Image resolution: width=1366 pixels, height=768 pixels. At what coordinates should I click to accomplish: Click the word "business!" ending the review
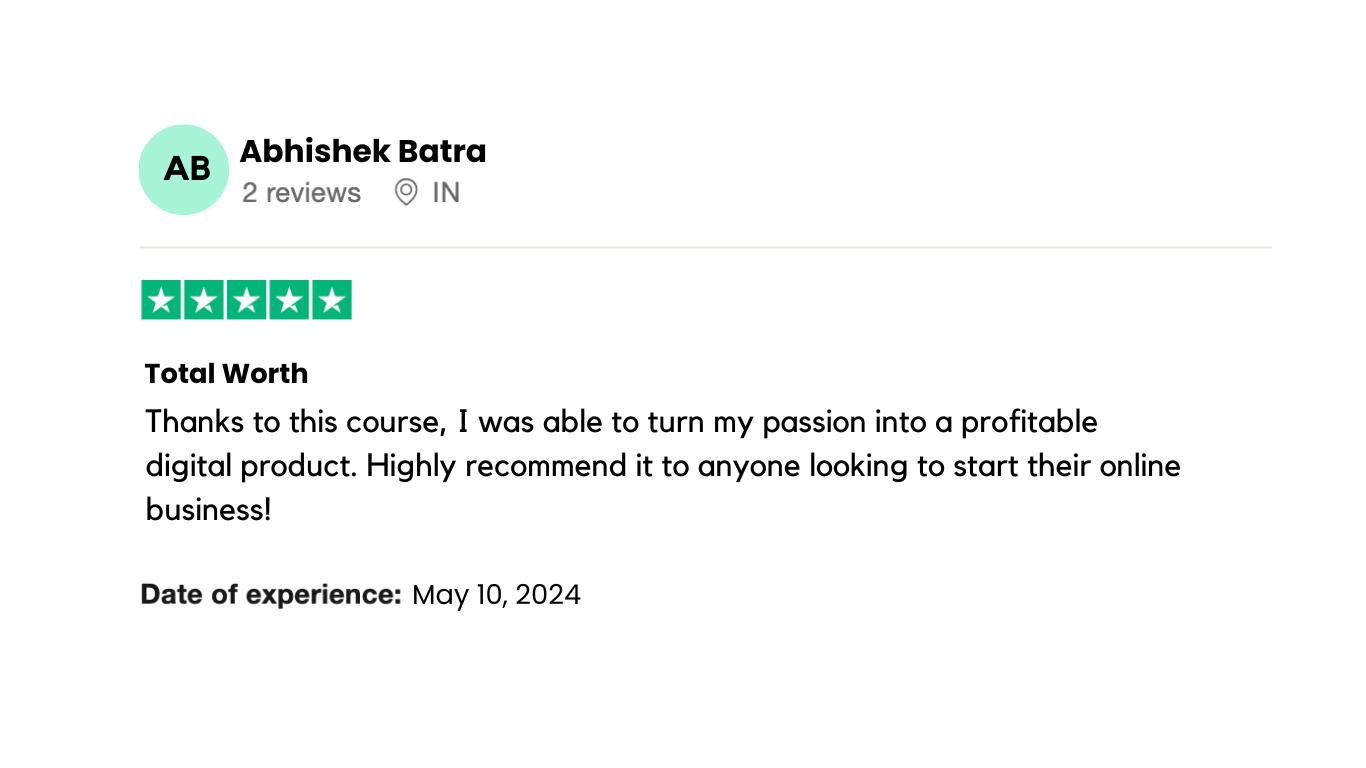coord(208,510)
